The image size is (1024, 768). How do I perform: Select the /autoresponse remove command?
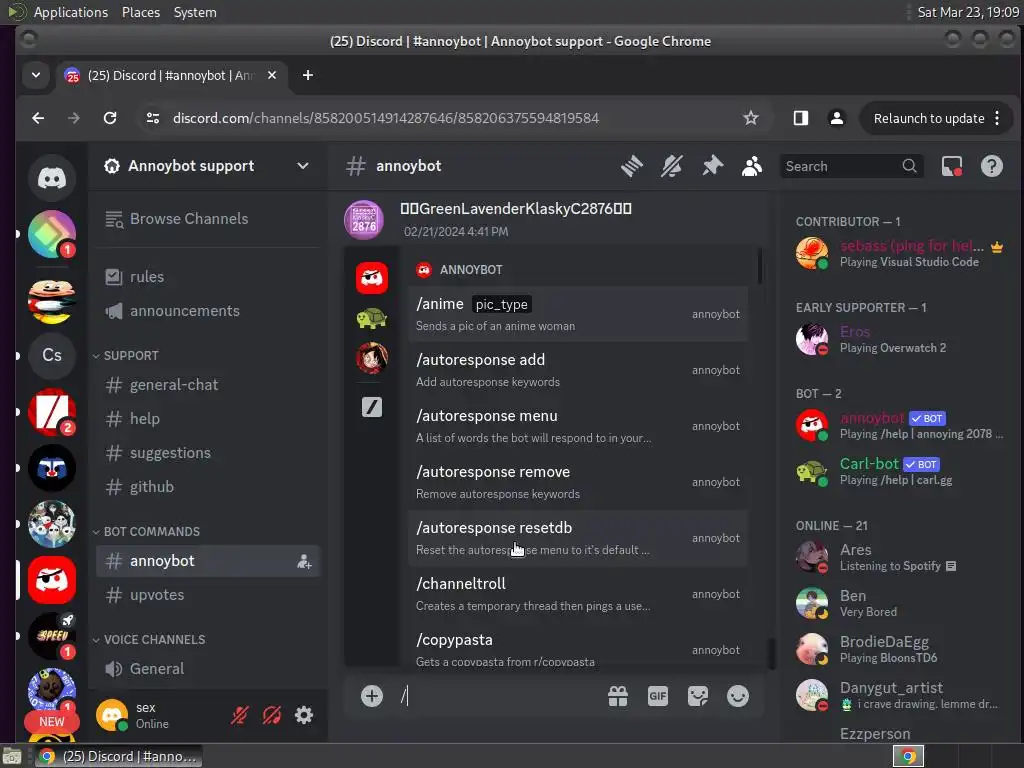[x=578, y=482]
